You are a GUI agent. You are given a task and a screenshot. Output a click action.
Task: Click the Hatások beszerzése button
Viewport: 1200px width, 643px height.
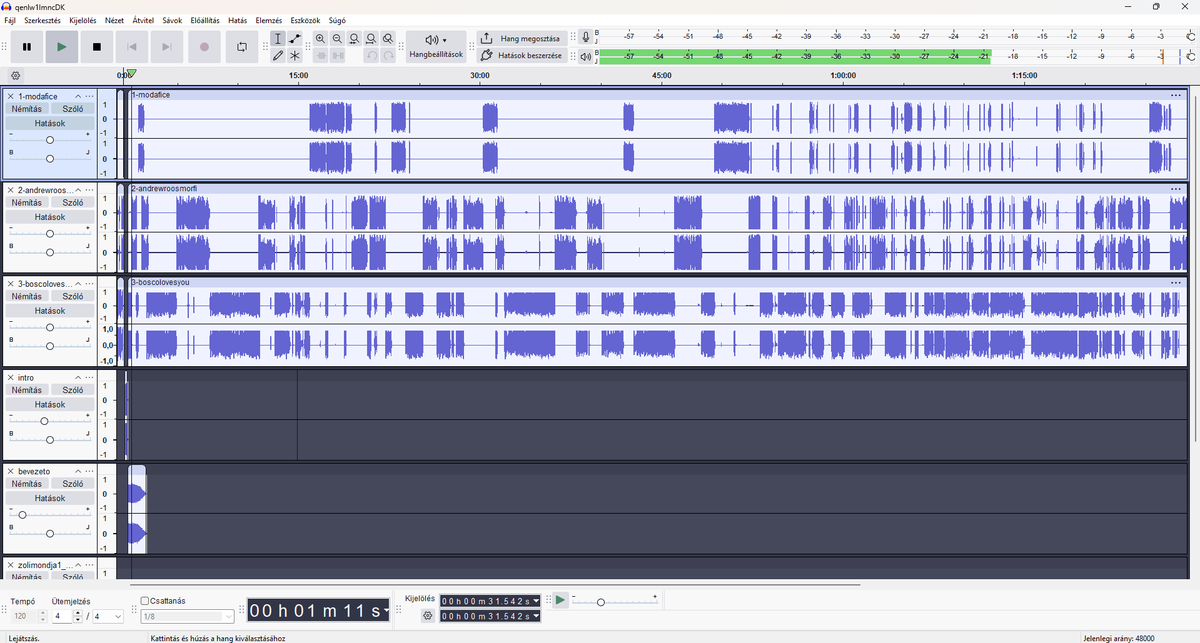(521, 55)
